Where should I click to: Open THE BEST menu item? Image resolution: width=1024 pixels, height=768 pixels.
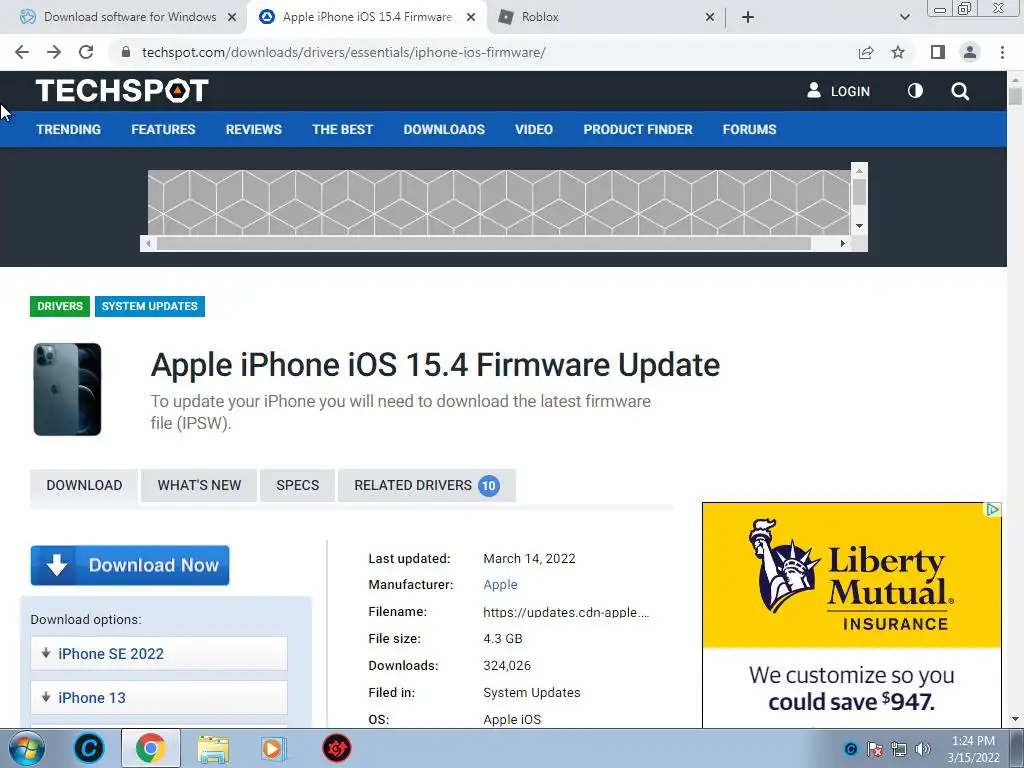(x=342, y=129)
